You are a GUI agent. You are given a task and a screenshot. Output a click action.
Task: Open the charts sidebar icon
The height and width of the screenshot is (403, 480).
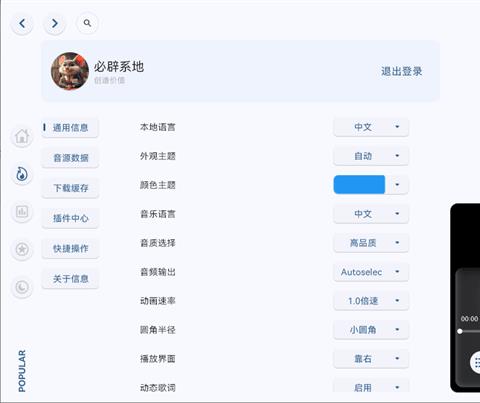(x=22, y=212)
